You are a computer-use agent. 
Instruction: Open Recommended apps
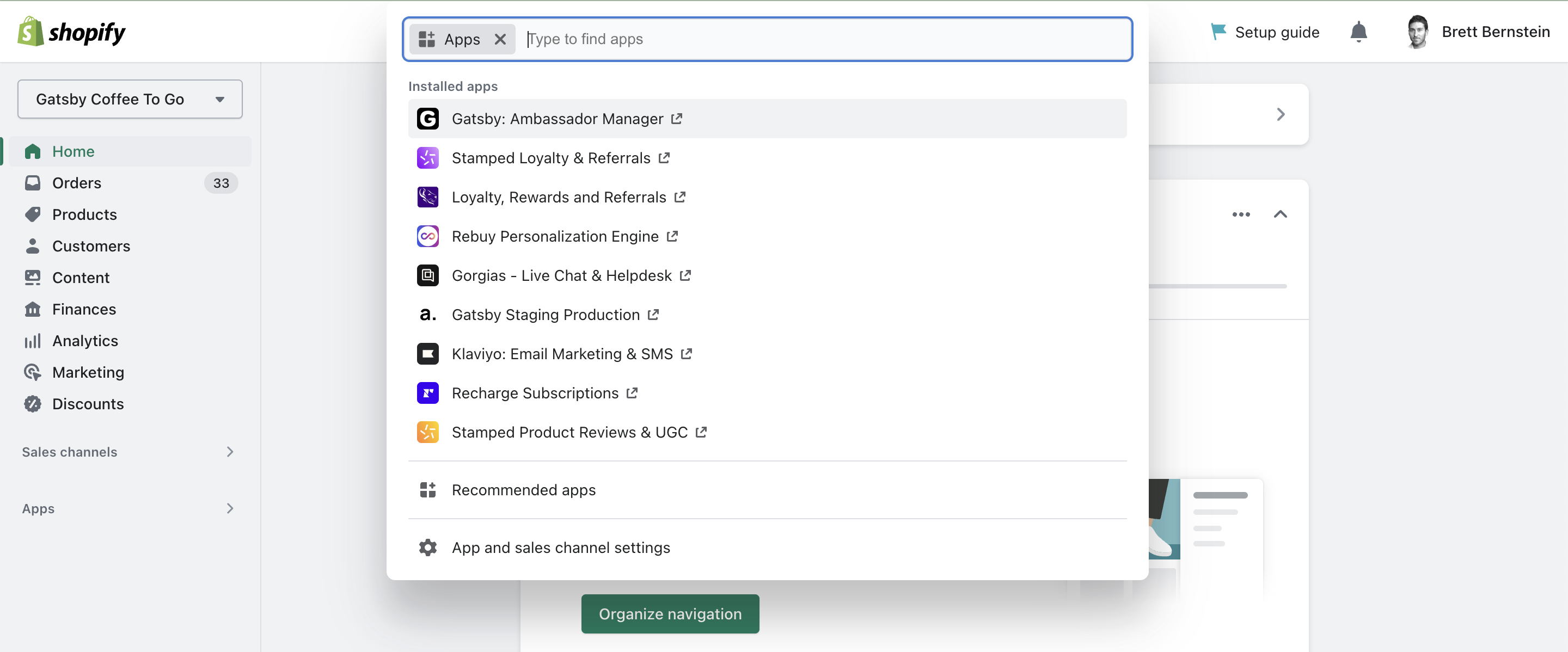click(767, 490)
